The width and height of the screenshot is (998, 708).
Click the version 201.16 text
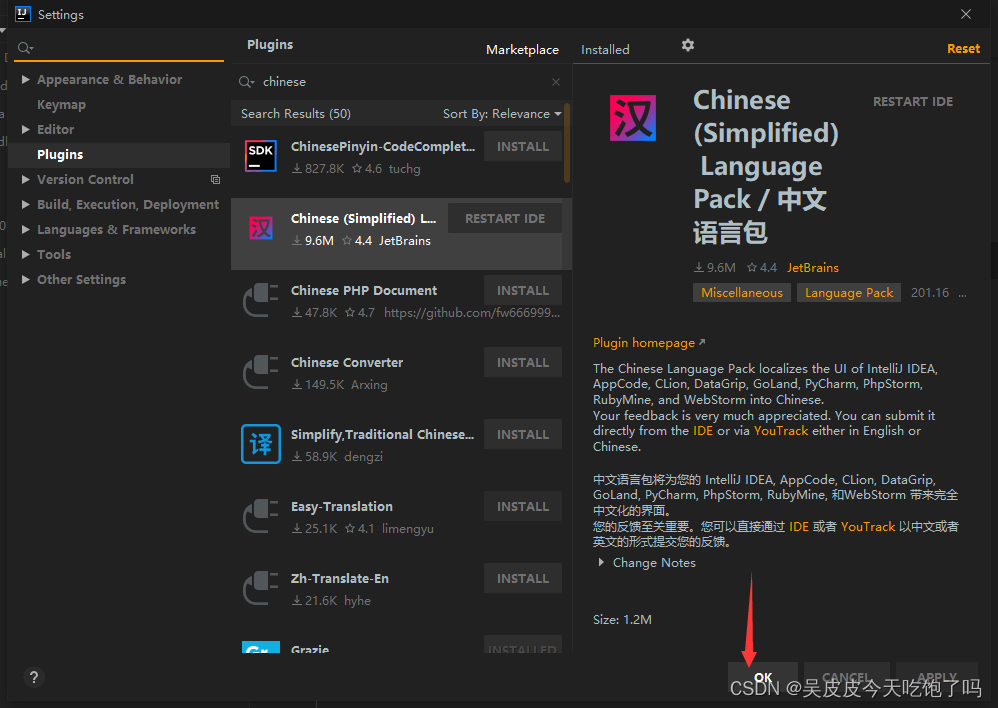click(x=929, y=293)
